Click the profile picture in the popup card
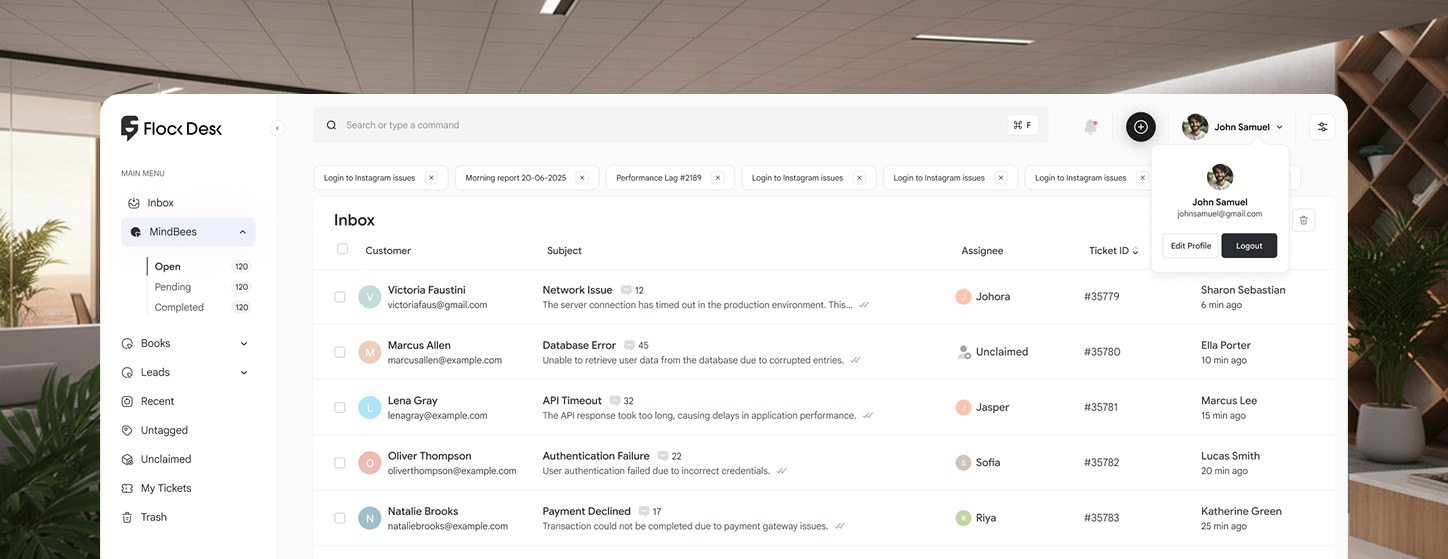The height and width of the screenshot is (559, 1448). point(1219,177)
